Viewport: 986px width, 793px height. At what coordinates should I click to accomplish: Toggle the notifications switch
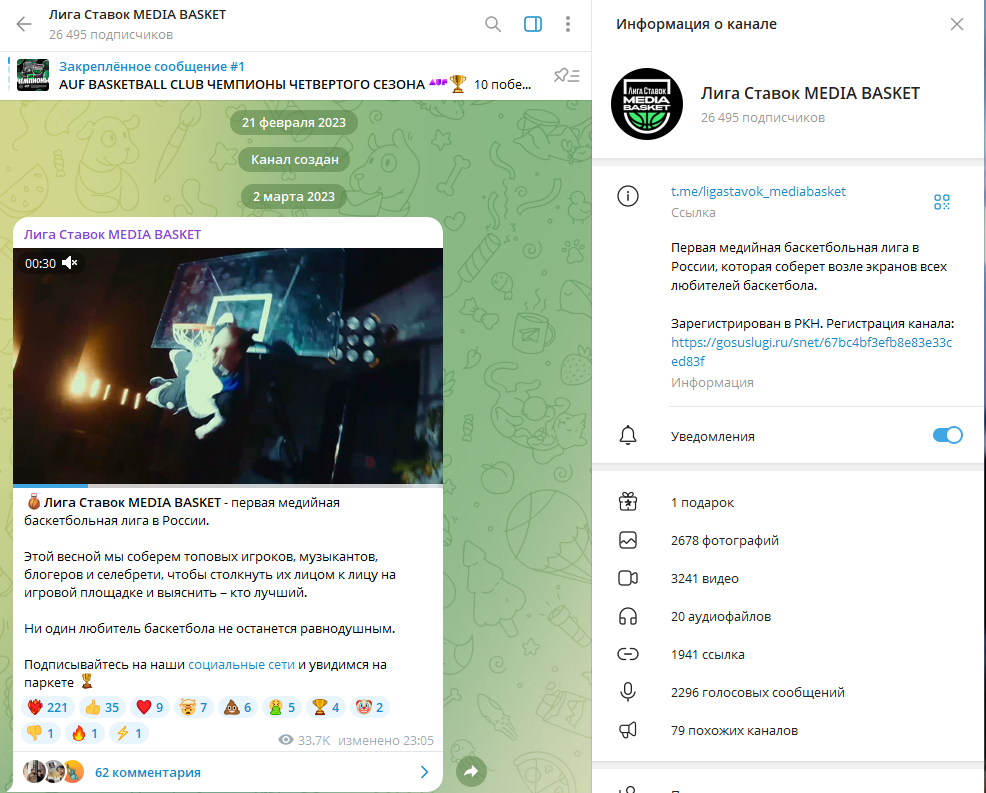tap(948, 435)
